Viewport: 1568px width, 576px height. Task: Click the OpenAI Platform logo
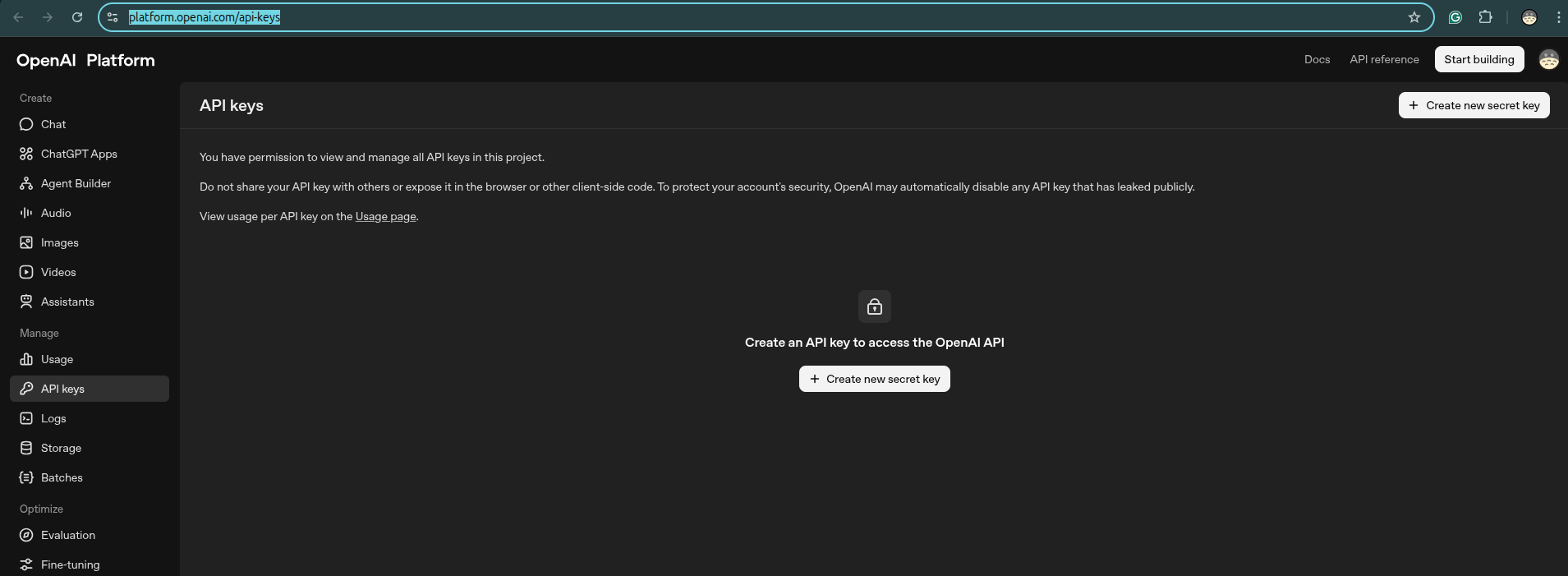85,60
